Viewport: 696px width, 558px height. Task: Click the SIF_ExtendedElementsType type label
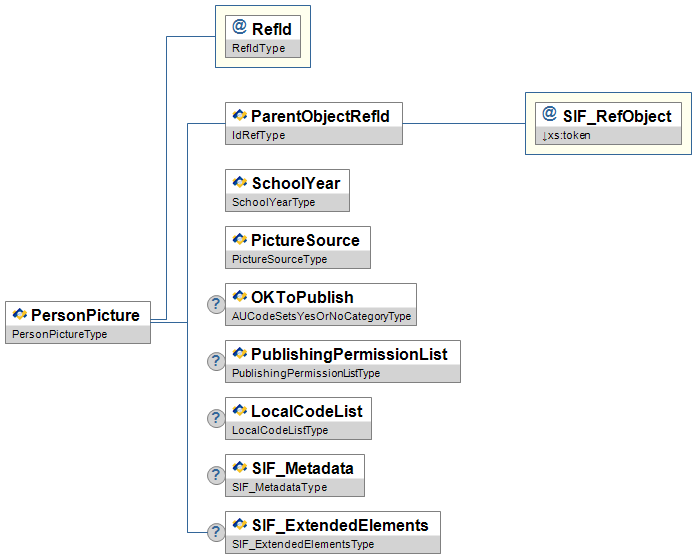click(x=303, y=545)
